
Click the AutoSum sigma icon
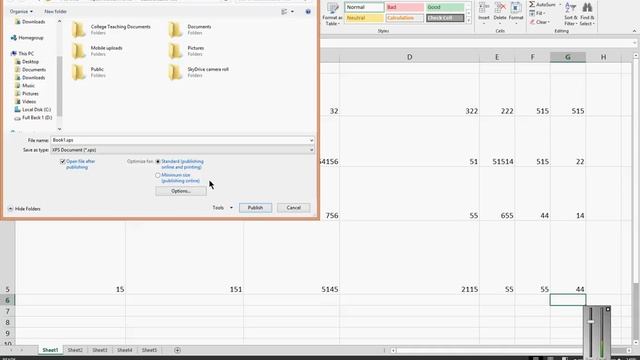click(x=532, y=4)
